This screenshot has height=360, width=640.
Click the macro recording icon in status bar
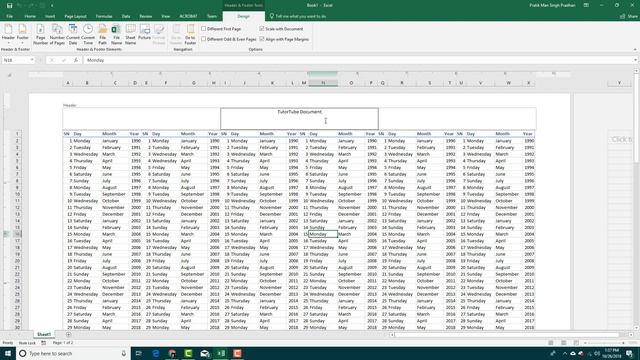(44, 343)
